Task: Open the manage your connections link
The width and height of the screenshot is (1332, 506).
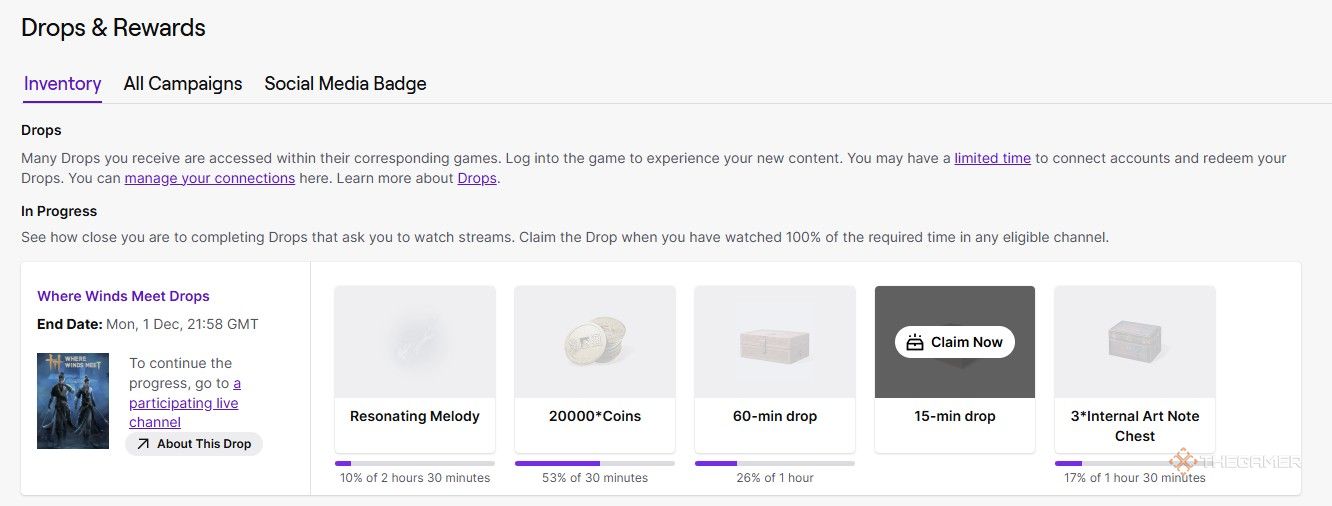Action: pos(210,178)
